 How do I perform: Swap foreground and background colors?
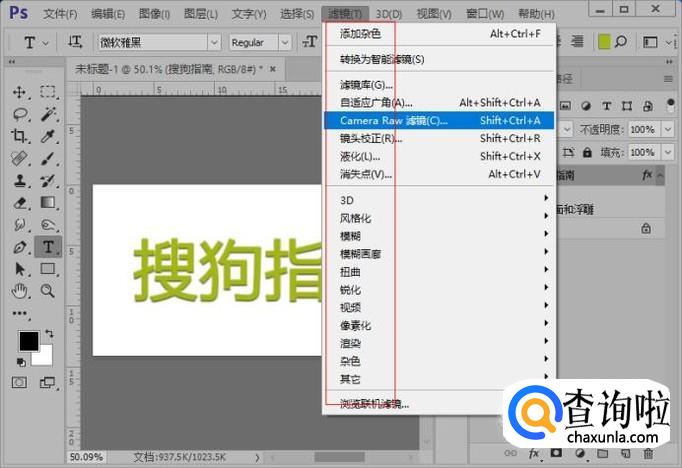pyautogui.click(x=49, y=334)
